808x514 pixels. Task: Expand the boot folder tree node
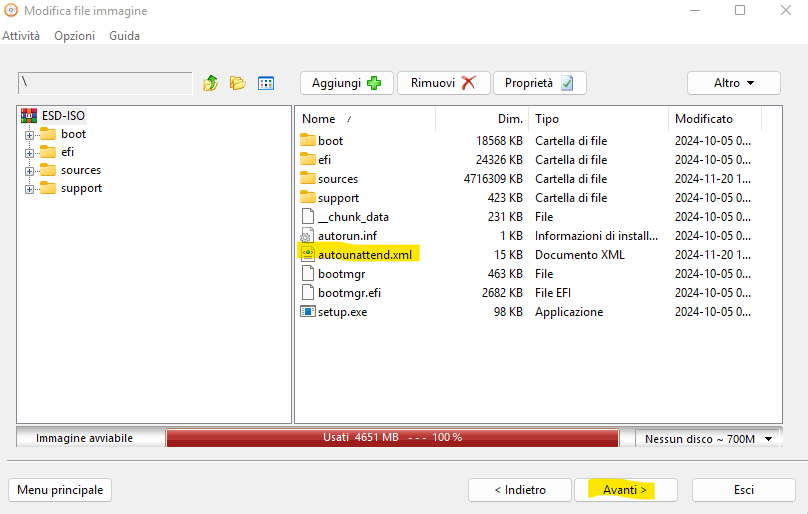(x=30, y=135)
